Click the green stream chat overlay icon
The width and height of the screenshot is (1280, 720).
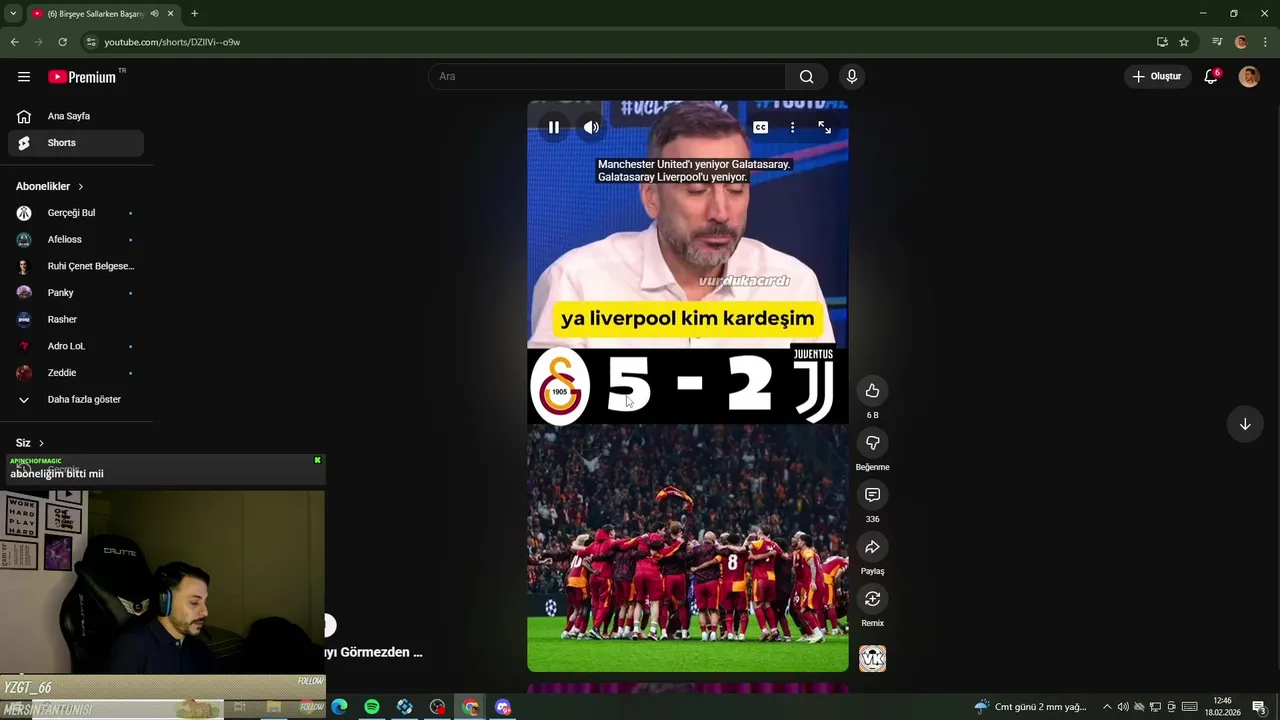click(x=318, y=460)
